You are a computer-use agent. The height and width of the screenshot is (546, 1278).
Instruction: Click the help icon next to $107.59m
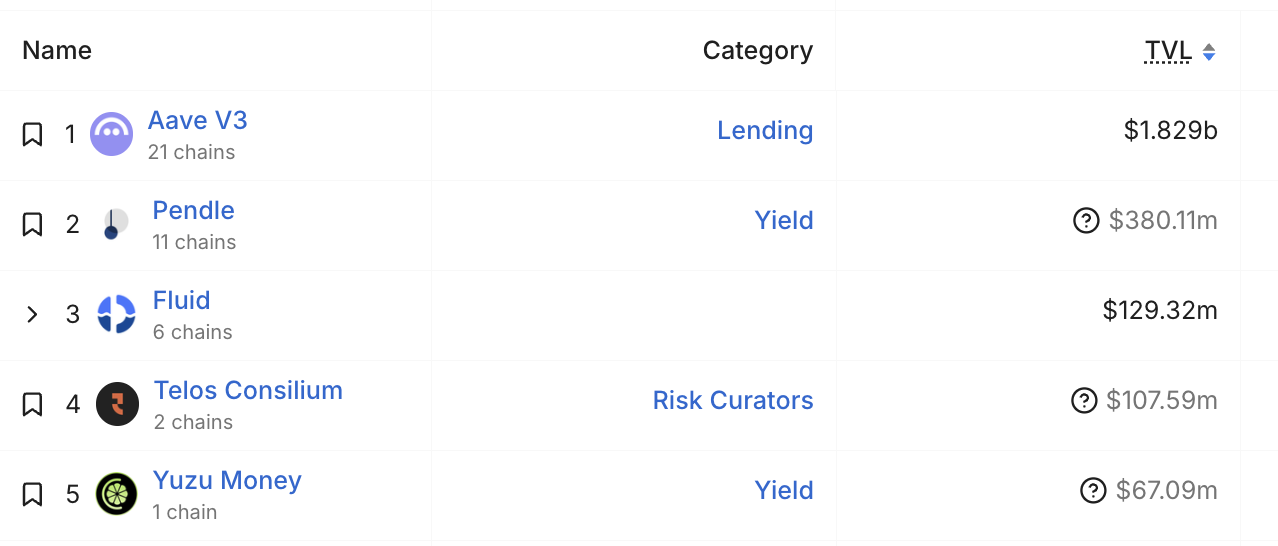click(1083, 400)
